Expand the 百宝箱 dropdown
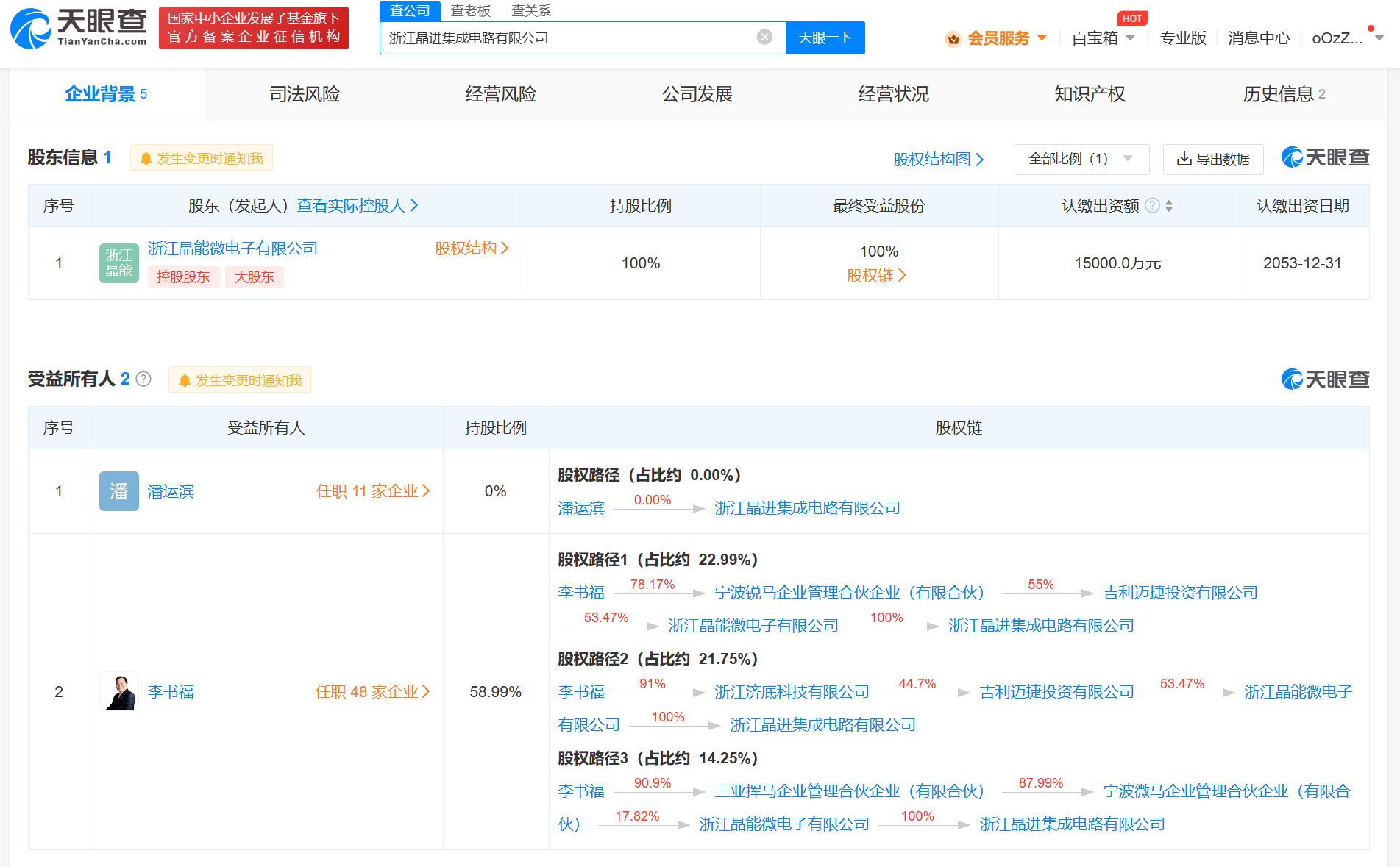 [1103, 38]
